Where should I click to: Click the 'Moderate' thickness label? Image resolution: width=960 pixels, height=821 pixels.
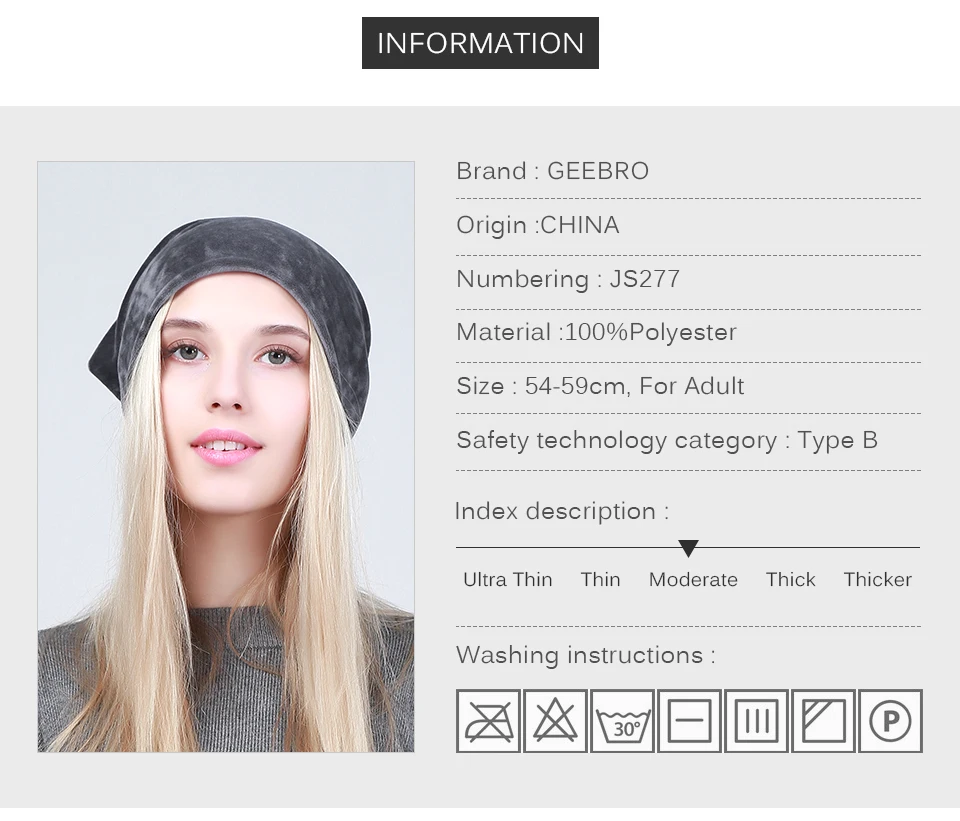[693, 579]
